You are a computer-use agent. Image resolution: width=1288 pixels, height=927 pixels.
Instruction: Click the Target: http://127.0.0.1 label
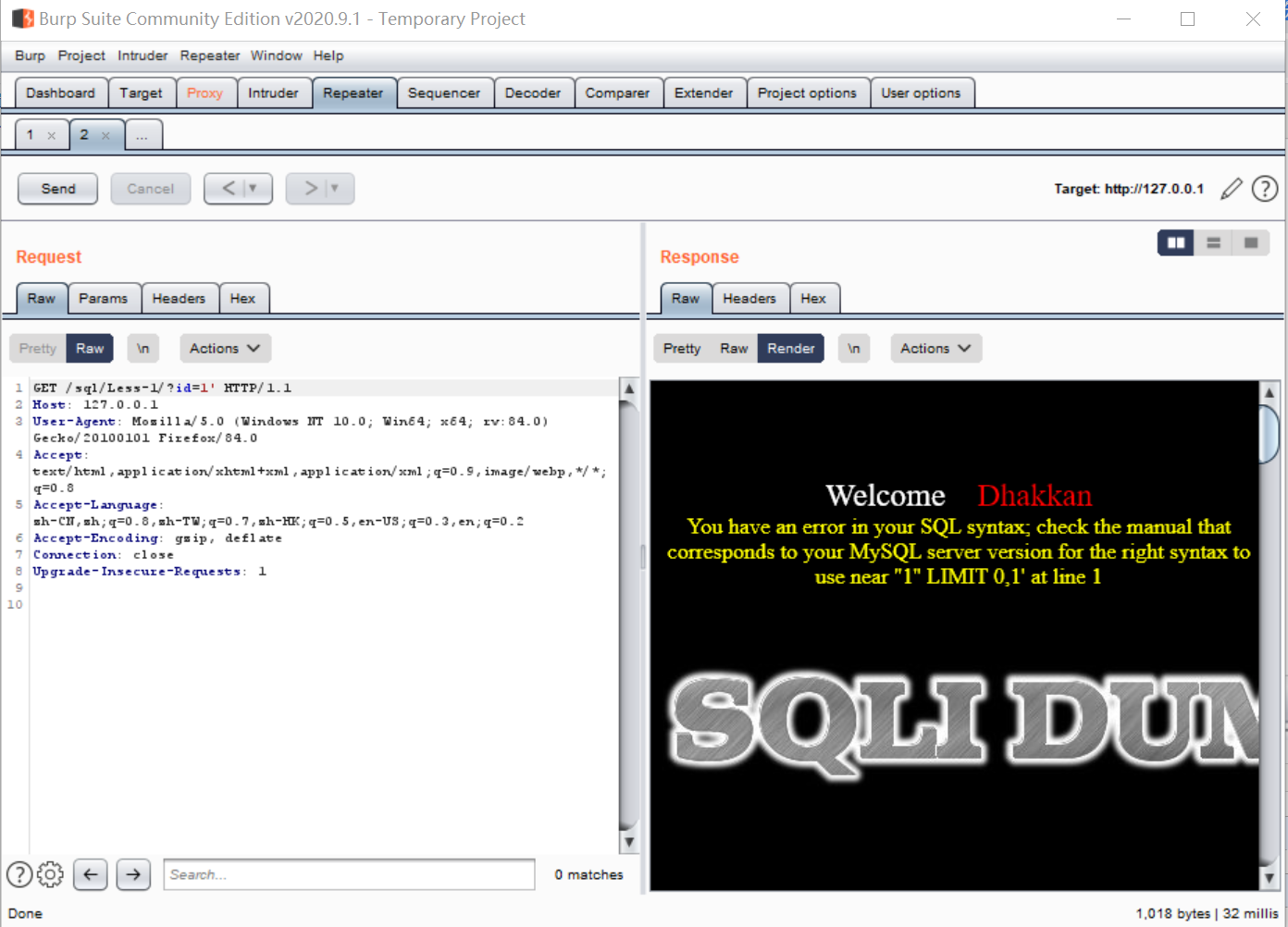(1129, 189)
